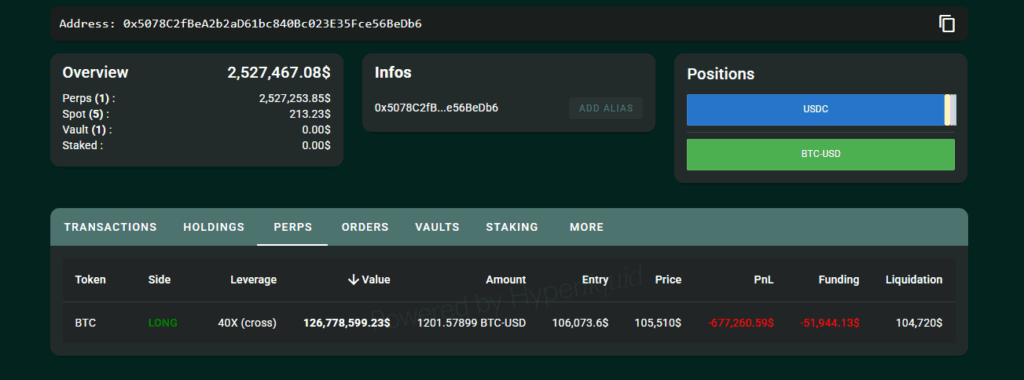This screenshot has width=1024, height=380.
Task: Click the PnL value -677,260.59$
Action: coord(741,323)
